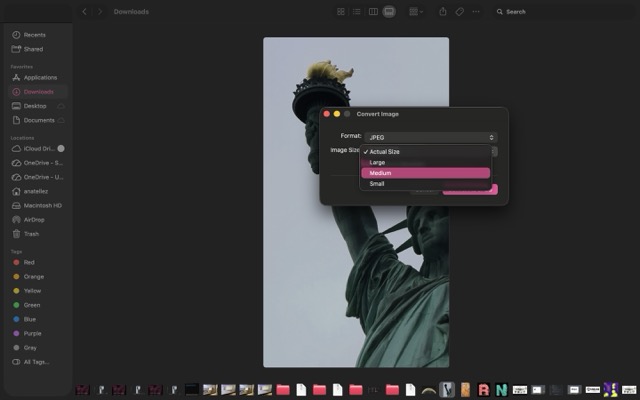This screenshot has height=400, width=640.
Task: Select the teal N icon thumbnail
Action: click(x=502, y=389)
